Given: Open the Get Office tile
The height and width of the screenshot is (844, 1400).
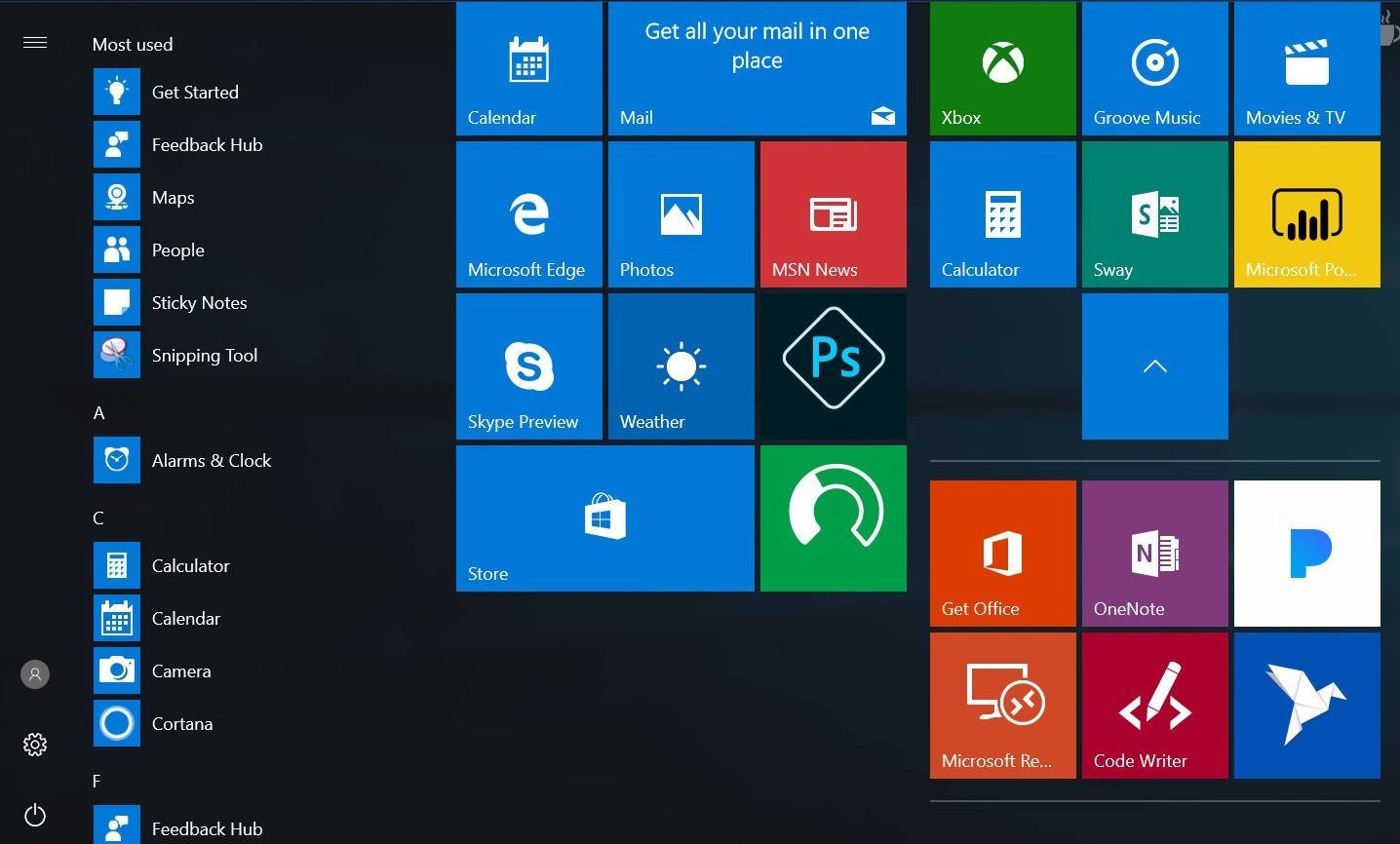Looking at the screenshot, I should 1003,554.
